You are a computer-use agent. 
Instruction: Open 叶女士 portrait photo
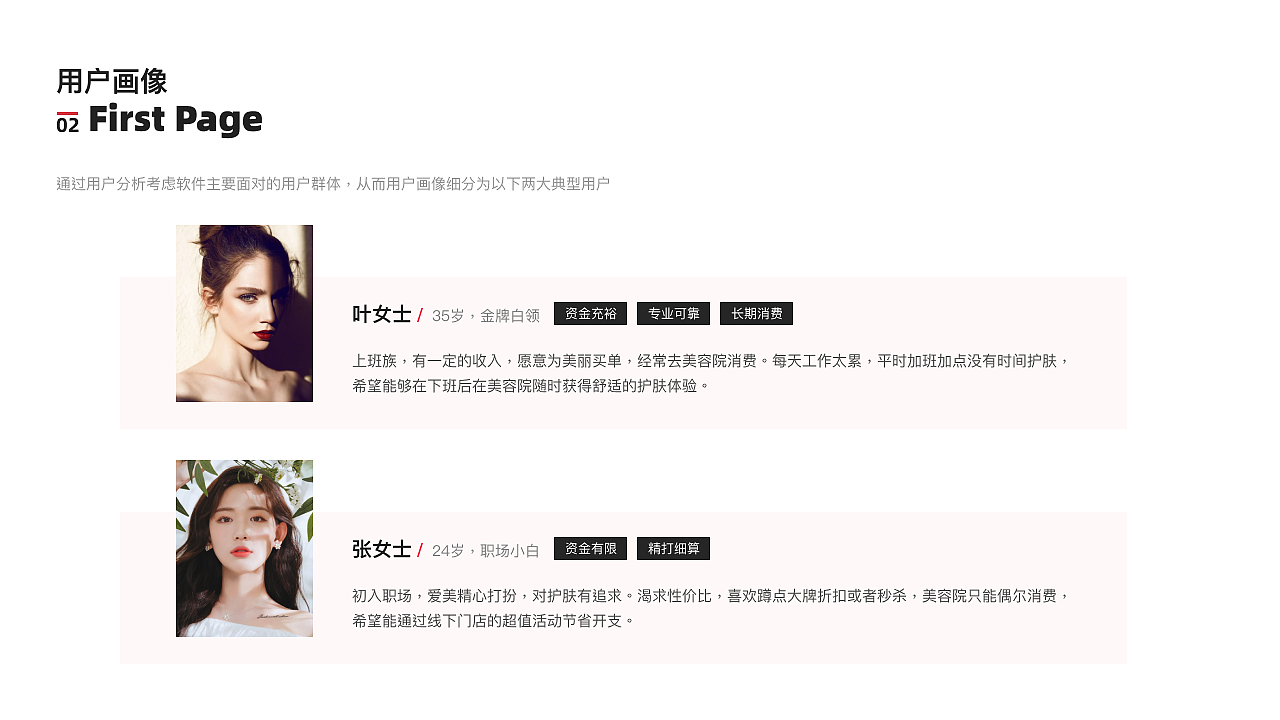(x=244, y=313)
